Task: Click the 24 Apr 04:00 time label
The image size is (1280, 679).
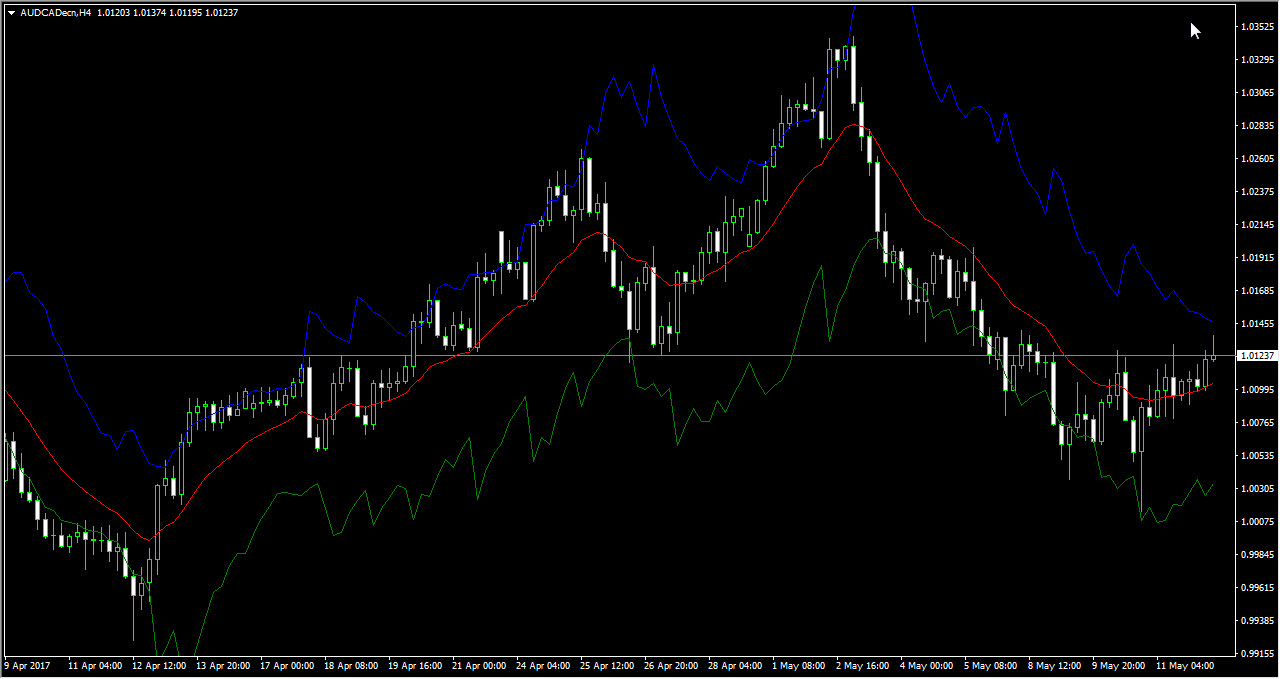Action: (543, 665)
